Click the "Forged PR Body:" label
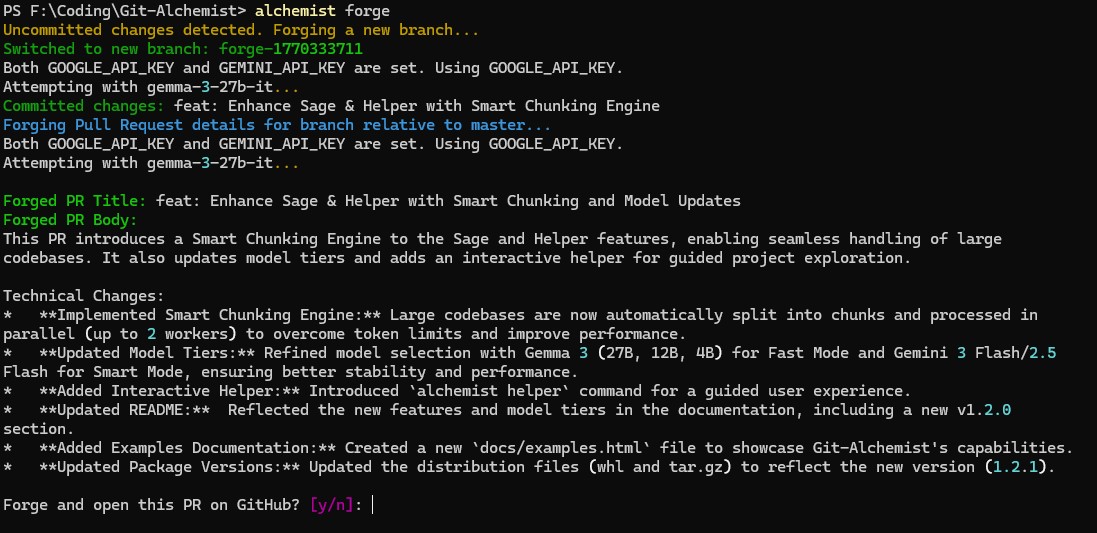1097x533 pixels. point(71,220)
